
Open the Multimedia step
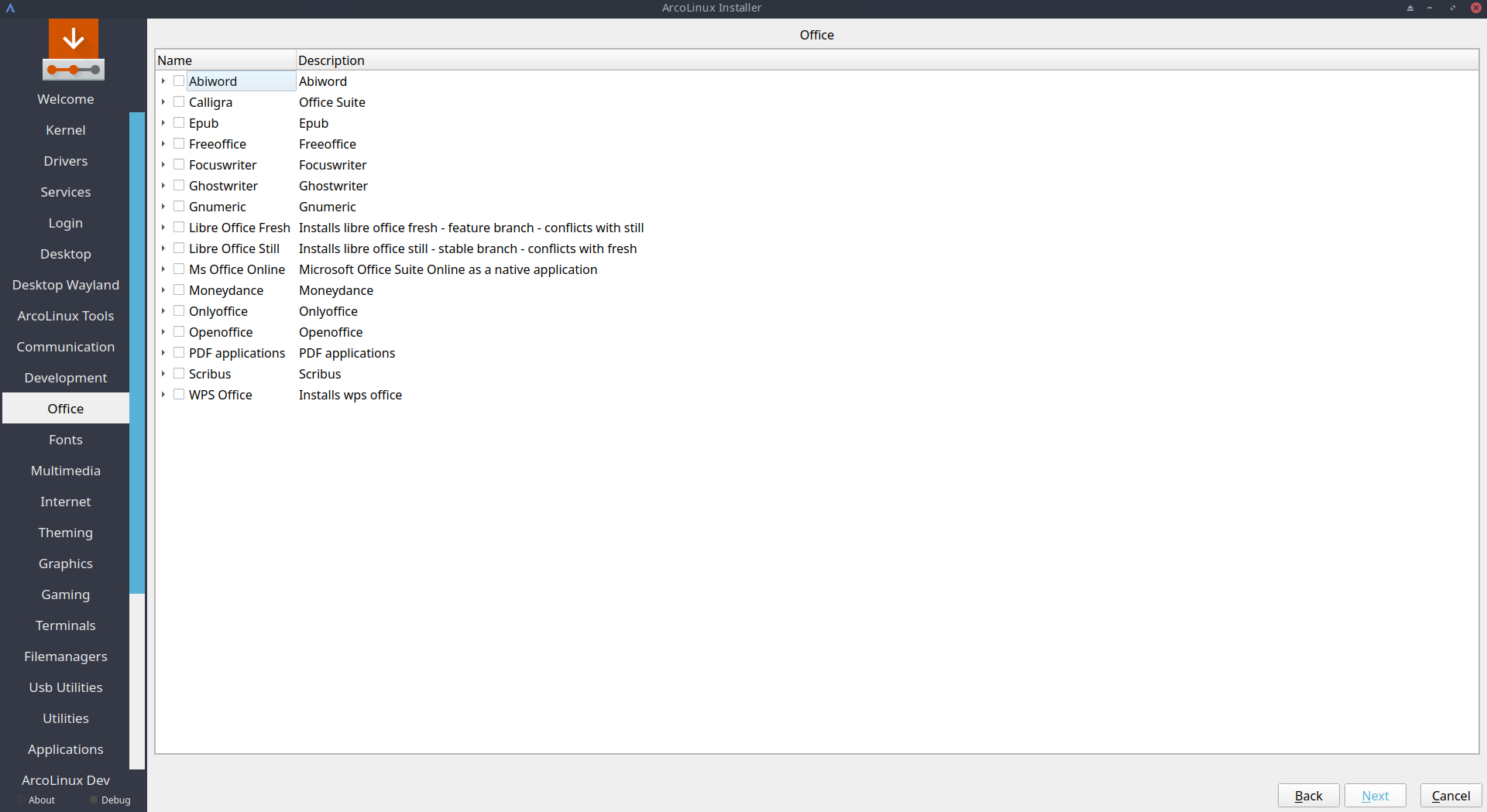tap(66, 471)
